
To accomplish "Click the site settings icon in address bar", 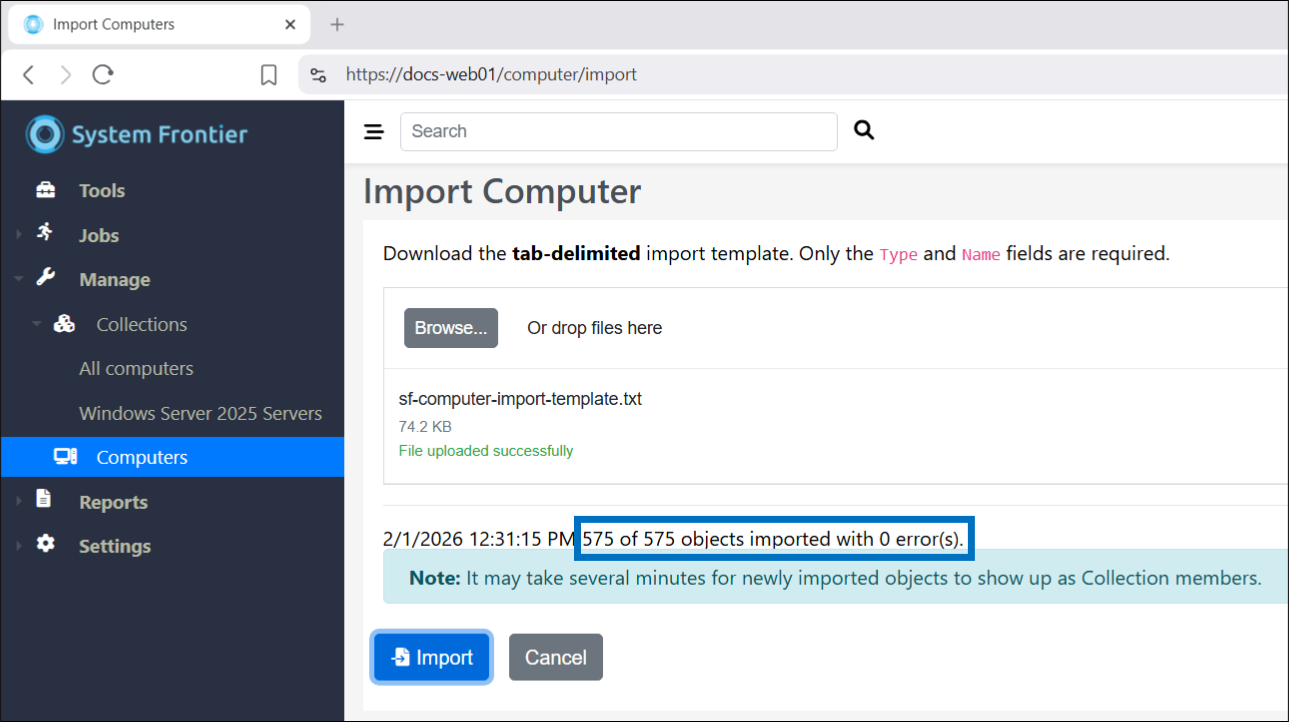I will pos(318,75).
